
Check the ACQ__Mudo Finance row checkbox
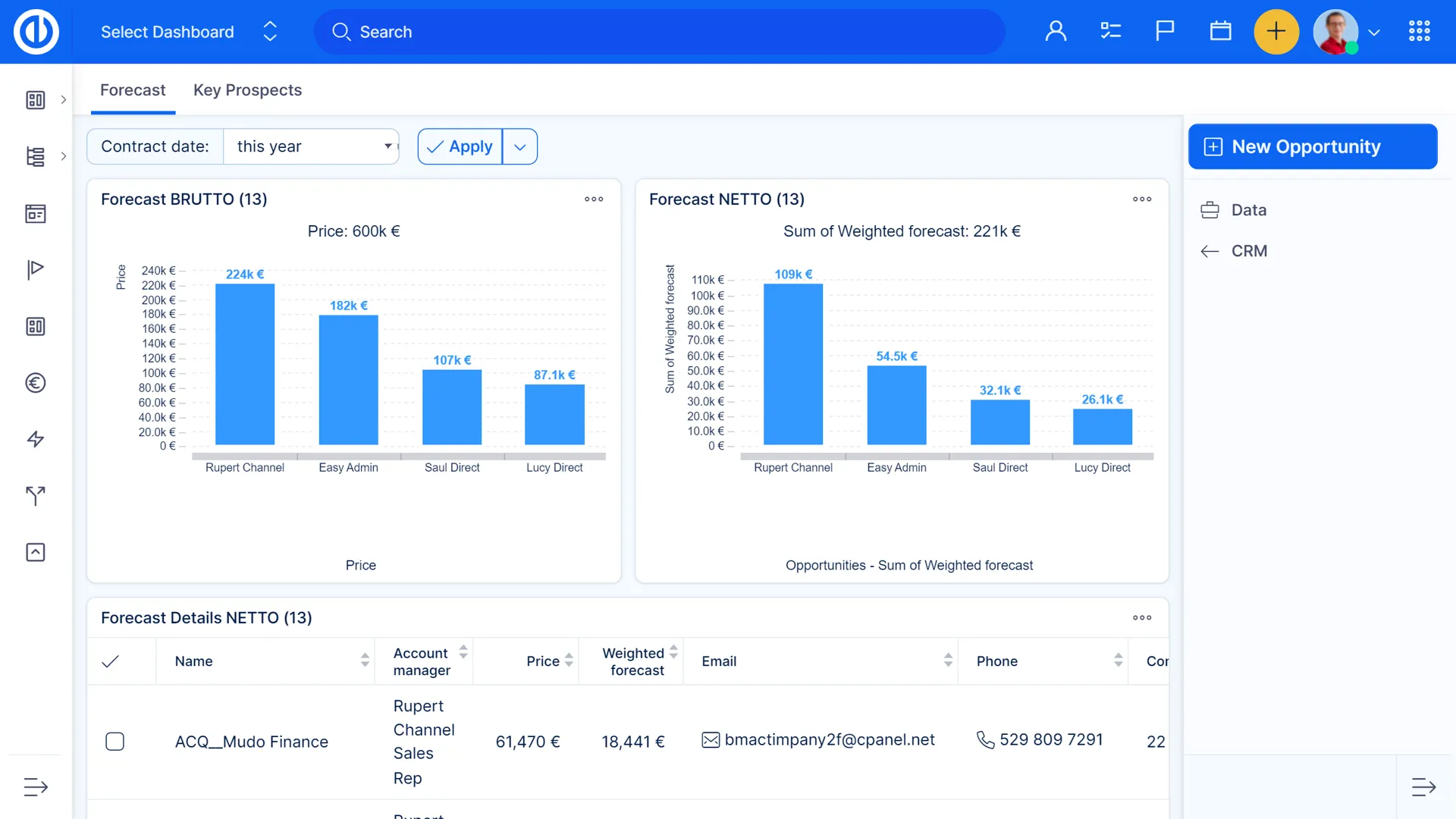coord(115,741)
